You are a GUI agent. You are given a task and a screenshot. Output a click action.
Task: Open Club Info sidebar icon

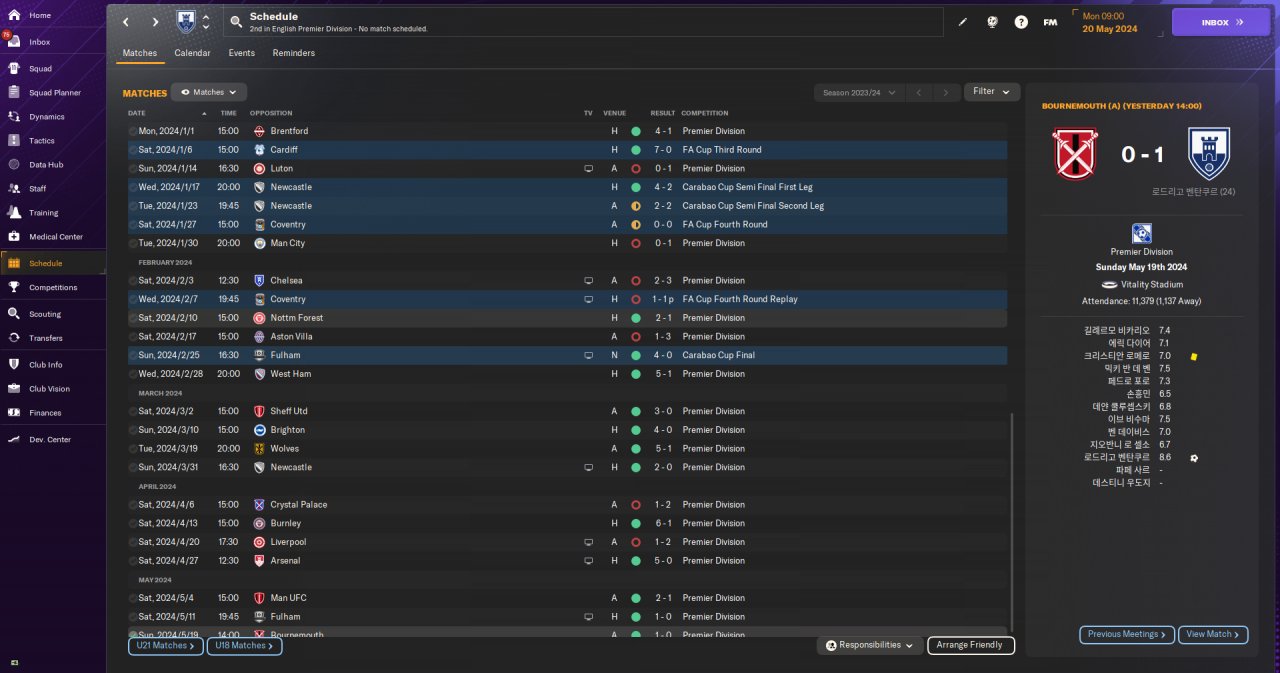(x=14, y=365)
